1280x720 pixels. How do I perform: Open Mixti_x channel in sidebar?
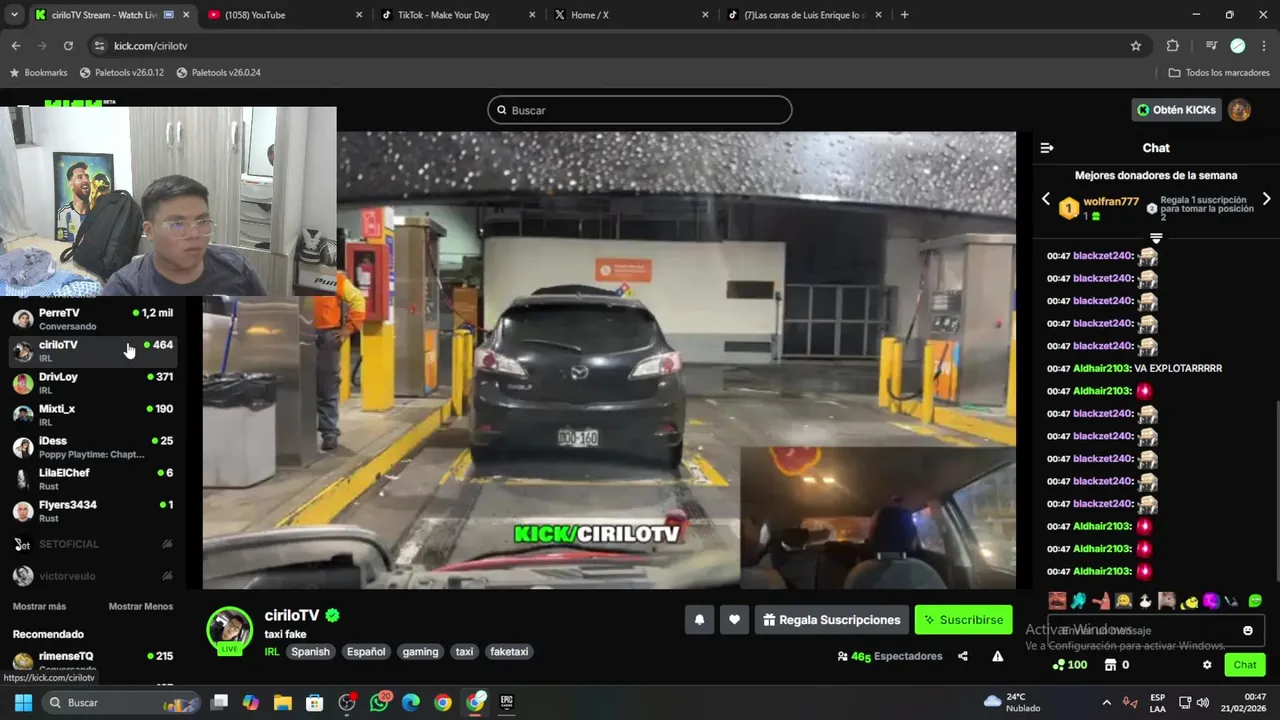(93, 415)
